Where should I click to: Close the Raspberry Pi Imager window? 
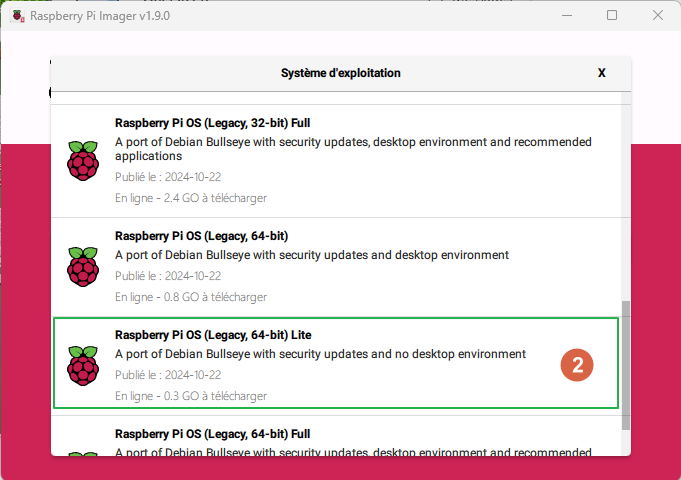658,16
